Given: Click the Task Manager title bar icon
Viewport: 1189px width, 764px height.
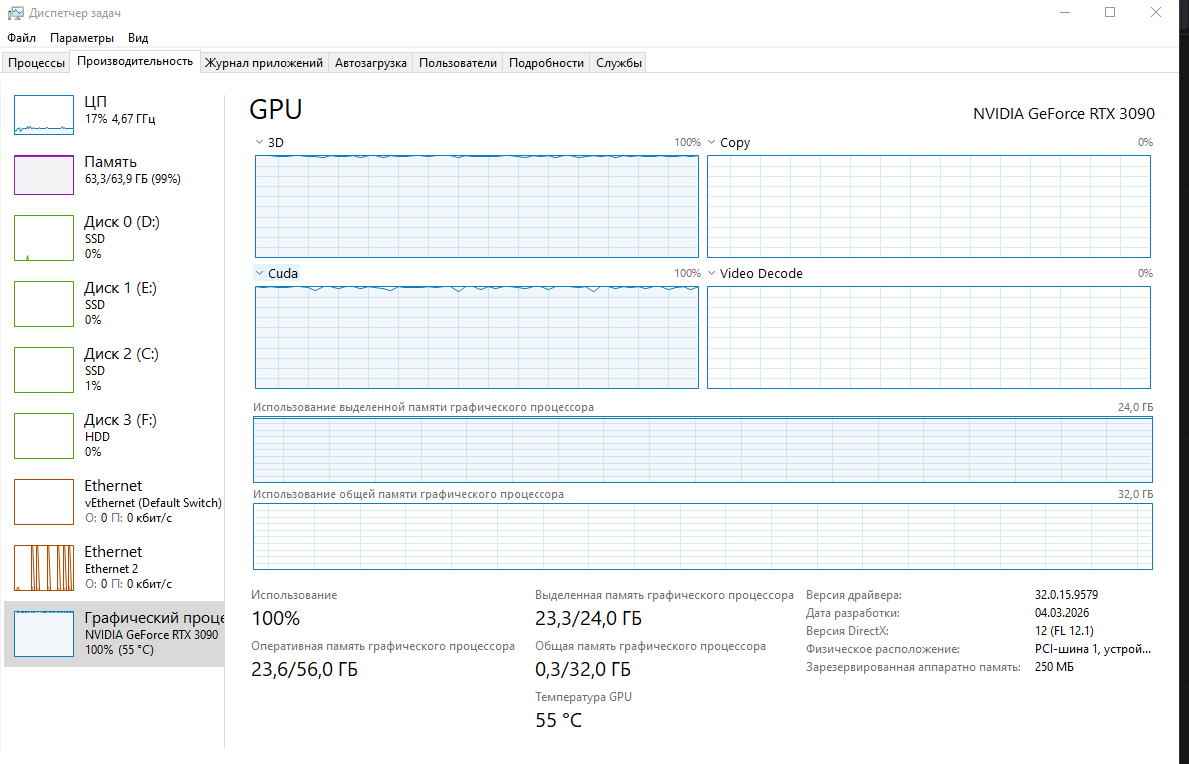Looking at the screenshot, I should (x=15, y=13).
